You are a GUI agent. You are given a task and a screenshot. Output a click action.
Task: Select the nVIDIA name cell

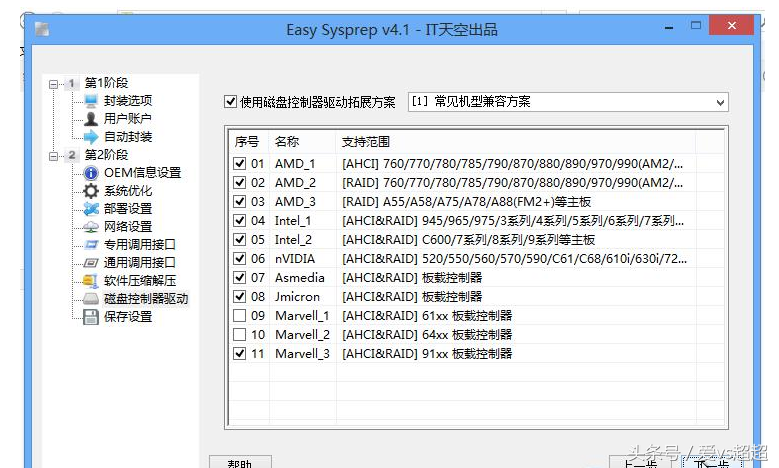click(295, 258)
